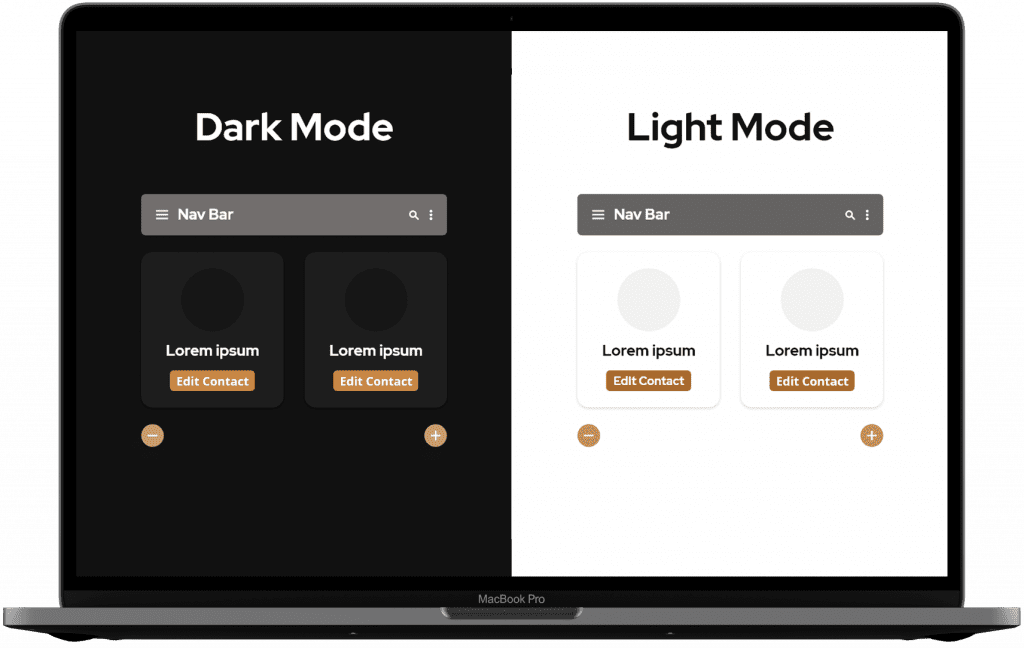Click Lorem ipsum on right Dark Mode card
Image resolution: width=1024 pixels, height=648 pixels.
(x=376, y=351)
